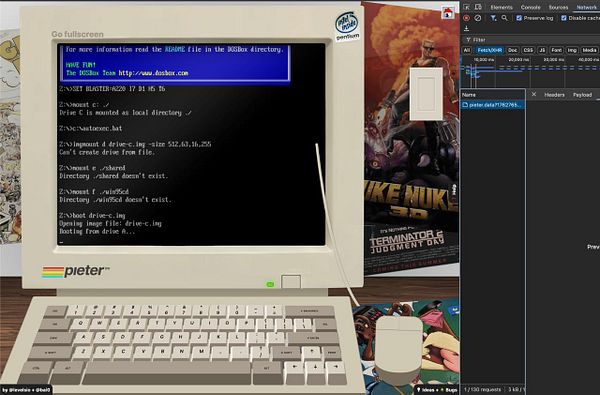The width and height of the screenshot is (600, 395).
Task: Open network search with the magnifier icon
Action: (x=505, y=18)
